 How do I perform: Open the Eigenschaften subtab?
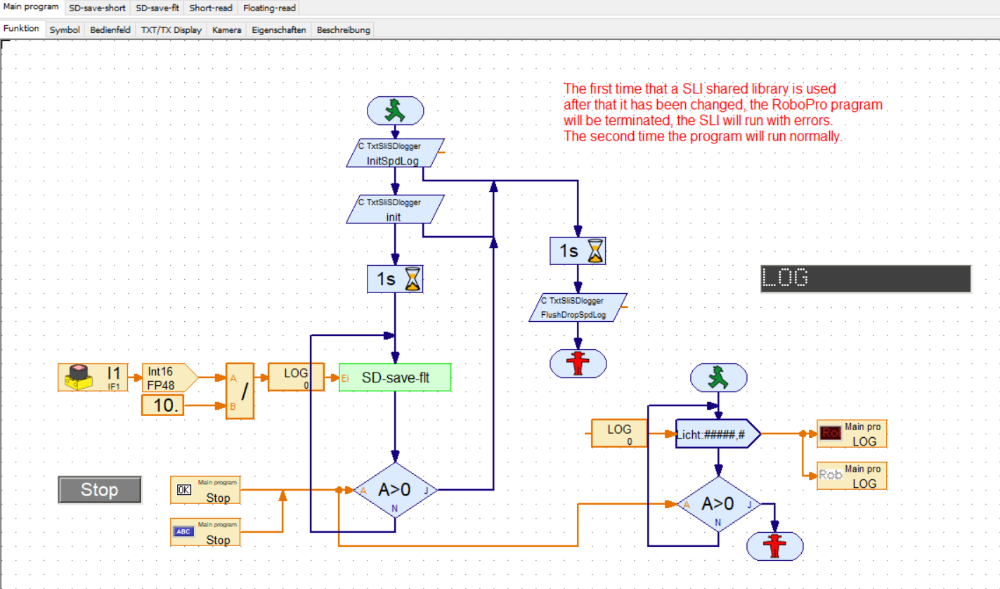coord(279,30)
